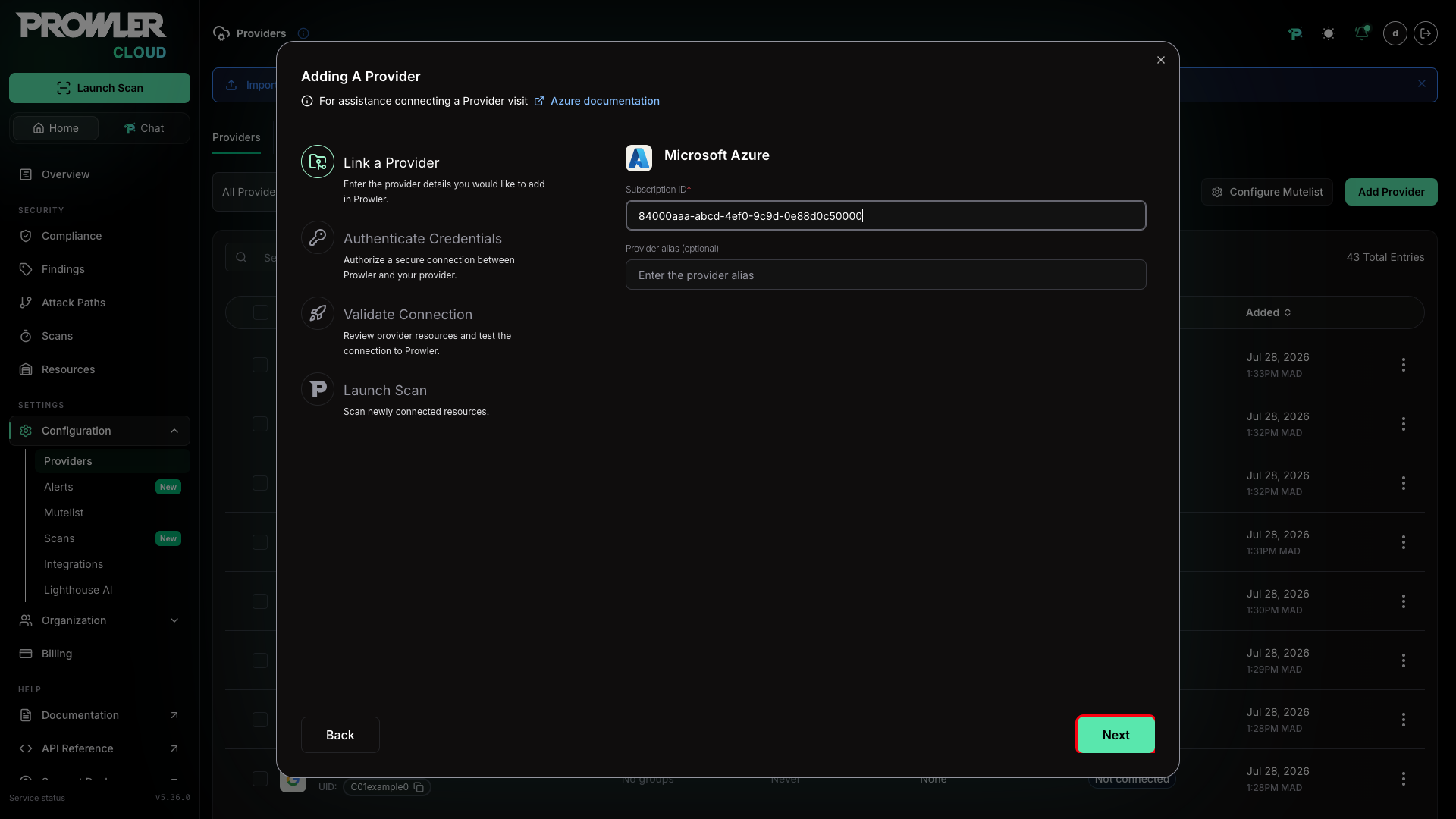This screenshot has width=1456, height=819.
Task: Open the row menu for 1:33PM MAD
Action: pos(1404,365)
